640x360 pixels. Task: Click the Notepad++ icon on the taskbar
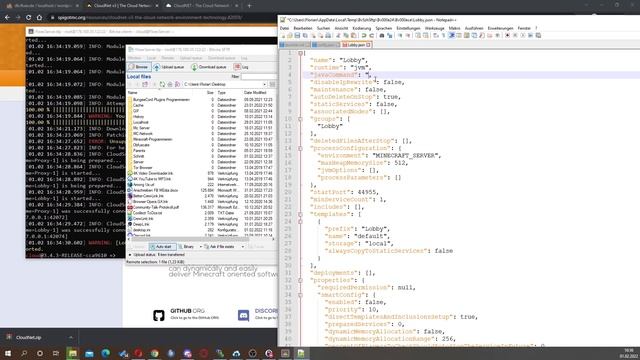pyautogui.click(x=301, y=353)
